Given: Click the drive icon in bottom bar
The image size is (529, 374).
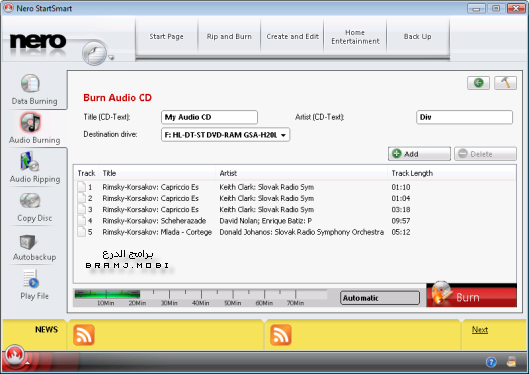Looking at the screenshot, I should 511,361.
